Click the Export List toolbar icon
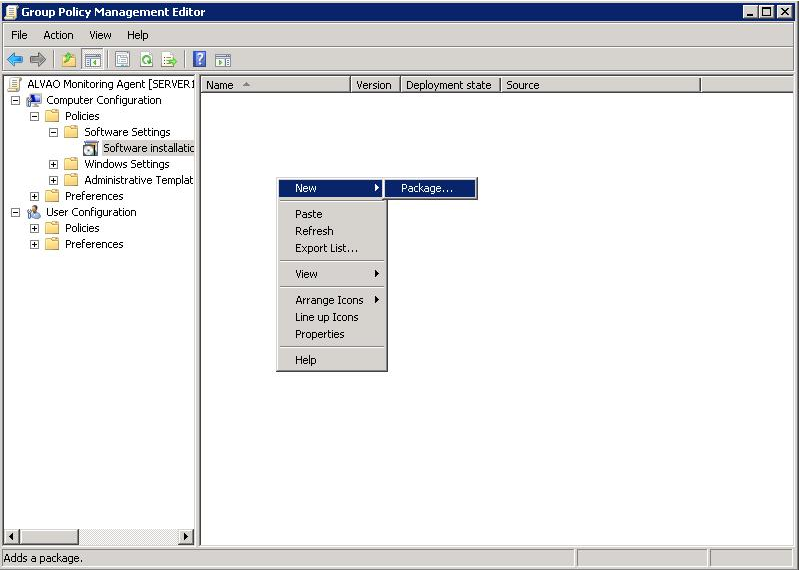Viewport: 799px width, 571px height. click(169, 60)
